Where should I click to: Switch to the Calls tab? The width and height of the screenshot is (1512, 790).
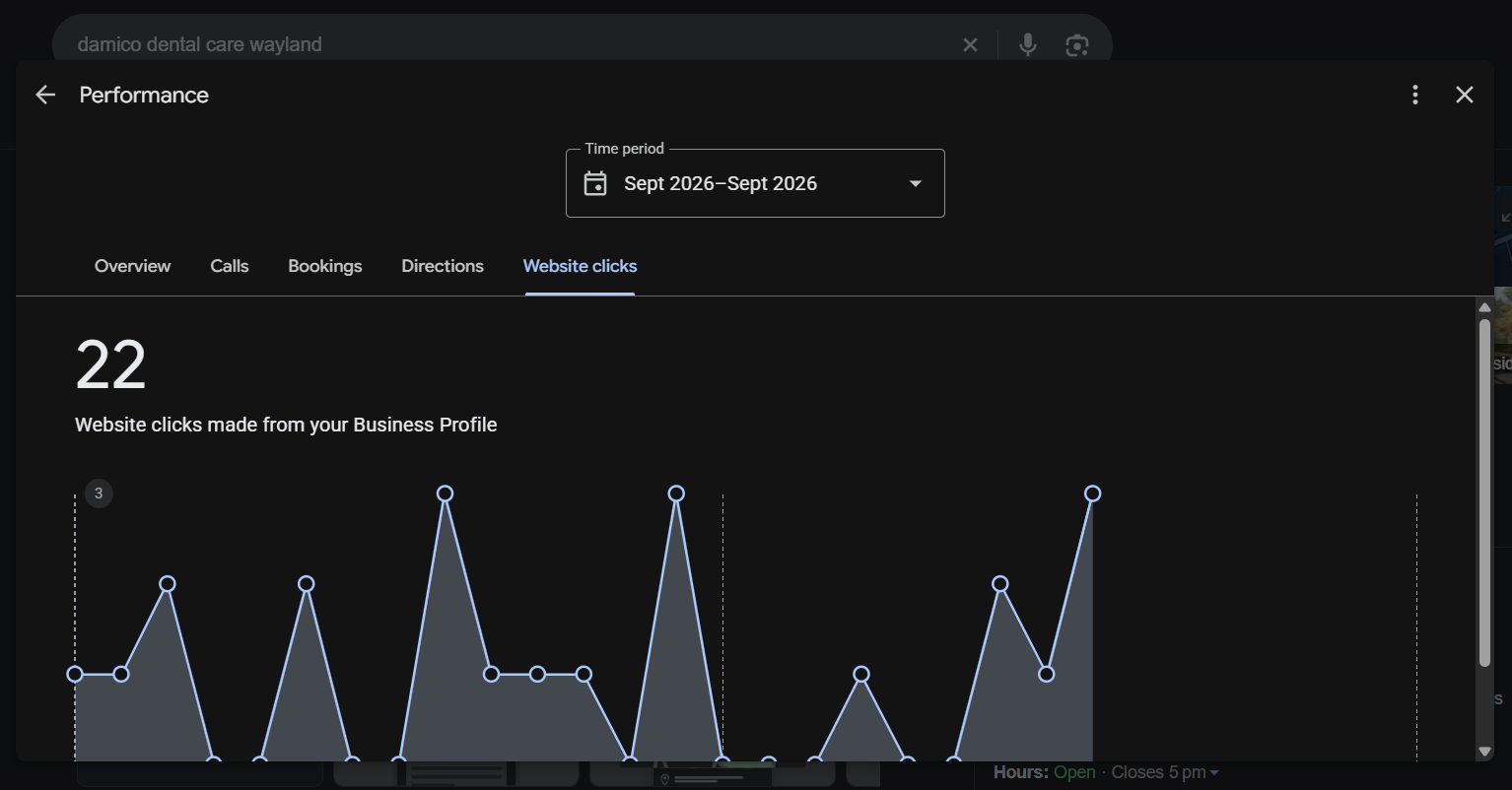230,266
